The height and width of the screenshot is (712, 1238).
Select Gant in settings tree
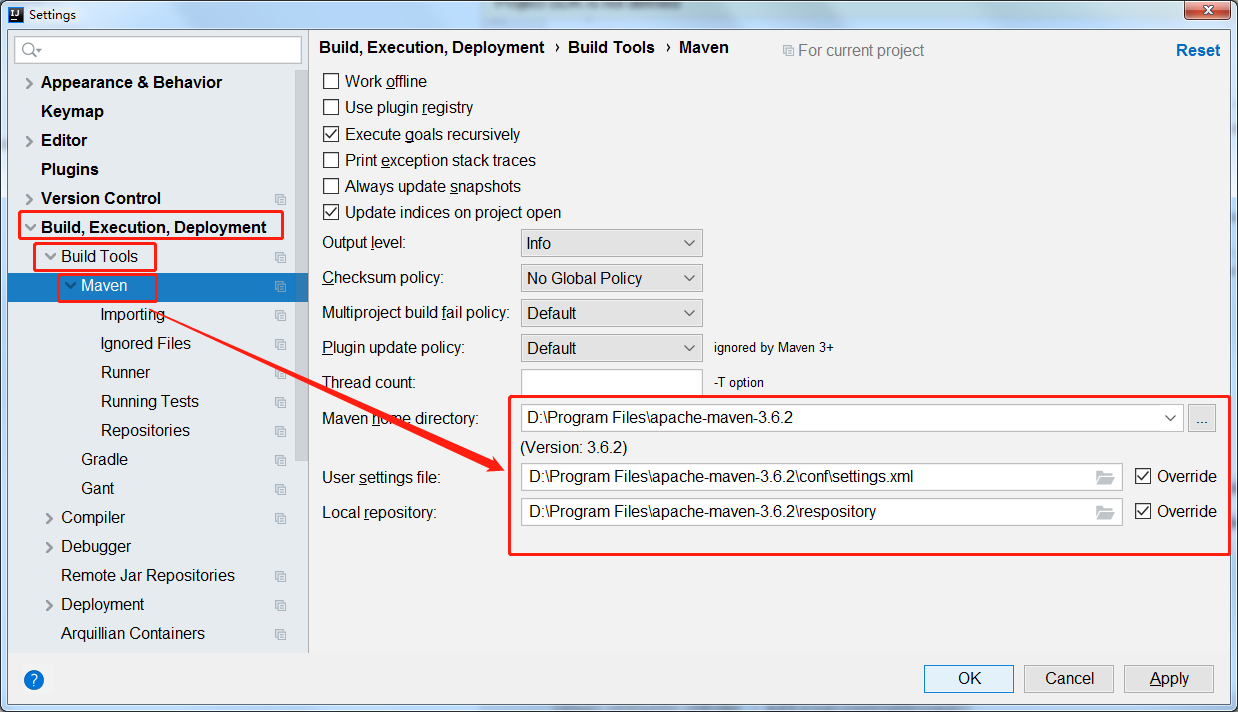[98, 489]
